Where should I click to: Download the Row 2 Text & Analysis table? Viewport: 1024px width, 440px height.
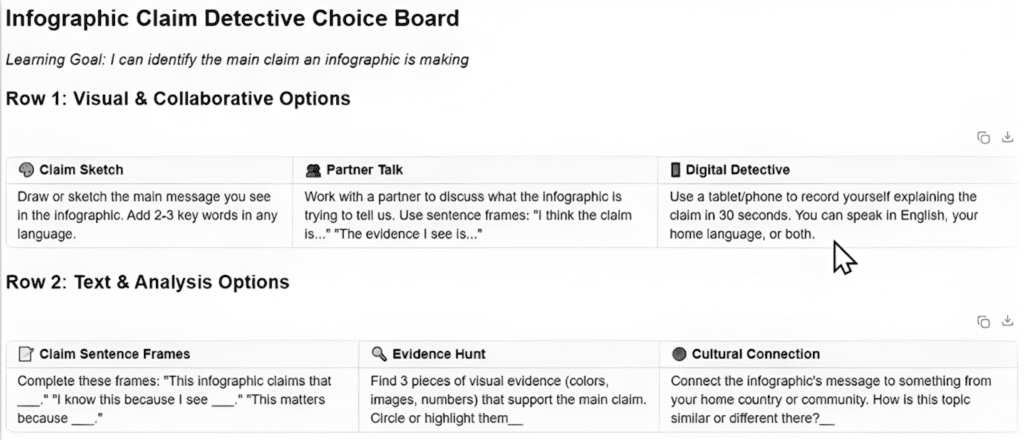pos(1006,321)
